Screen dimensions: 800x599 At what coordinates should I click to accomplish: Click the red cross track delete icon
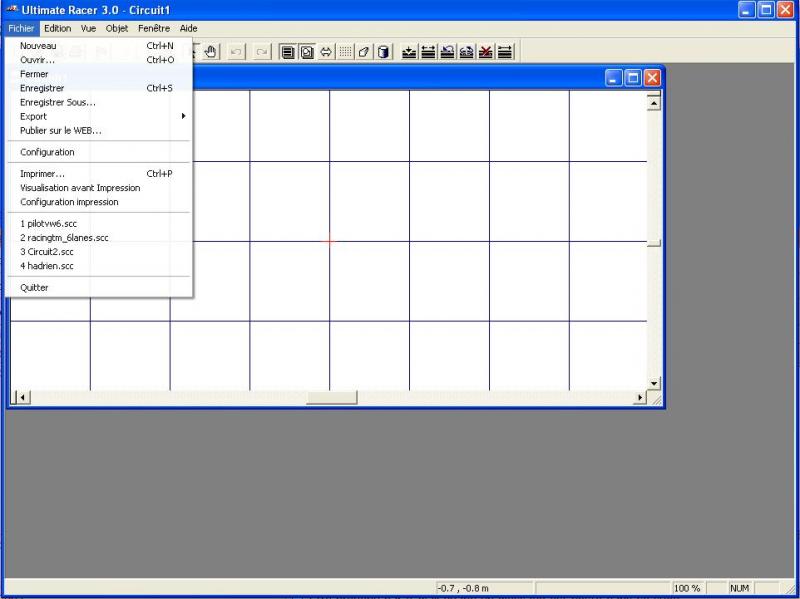click(486, 52)
